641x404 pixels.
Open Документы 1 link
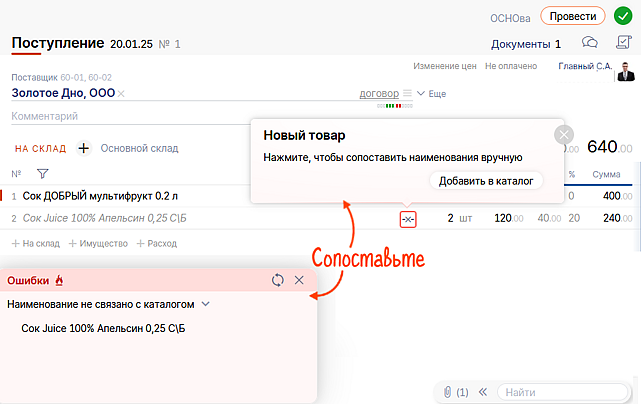526,44
